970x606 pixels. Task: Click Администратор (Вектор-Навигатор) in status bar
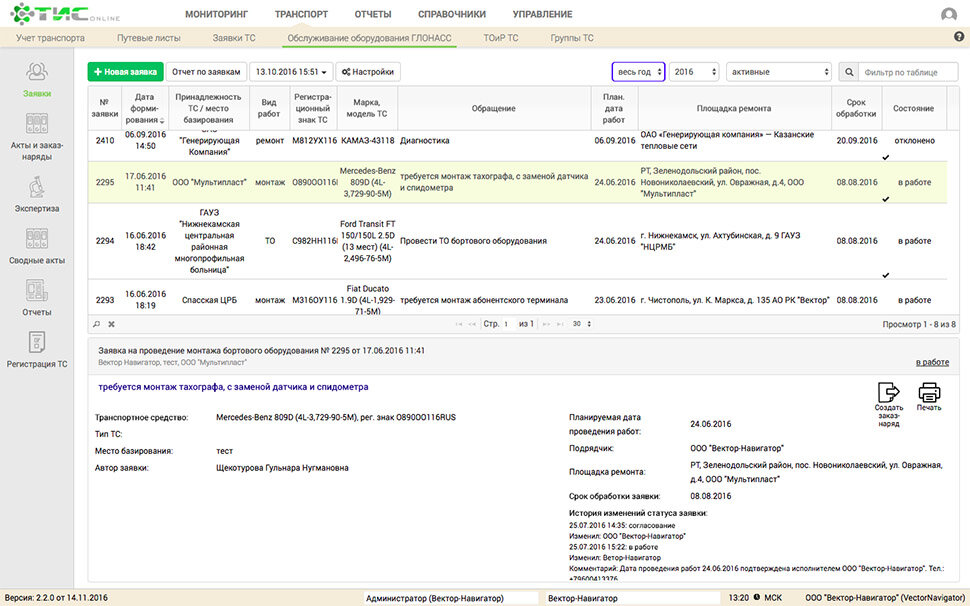tap(434, 598)
